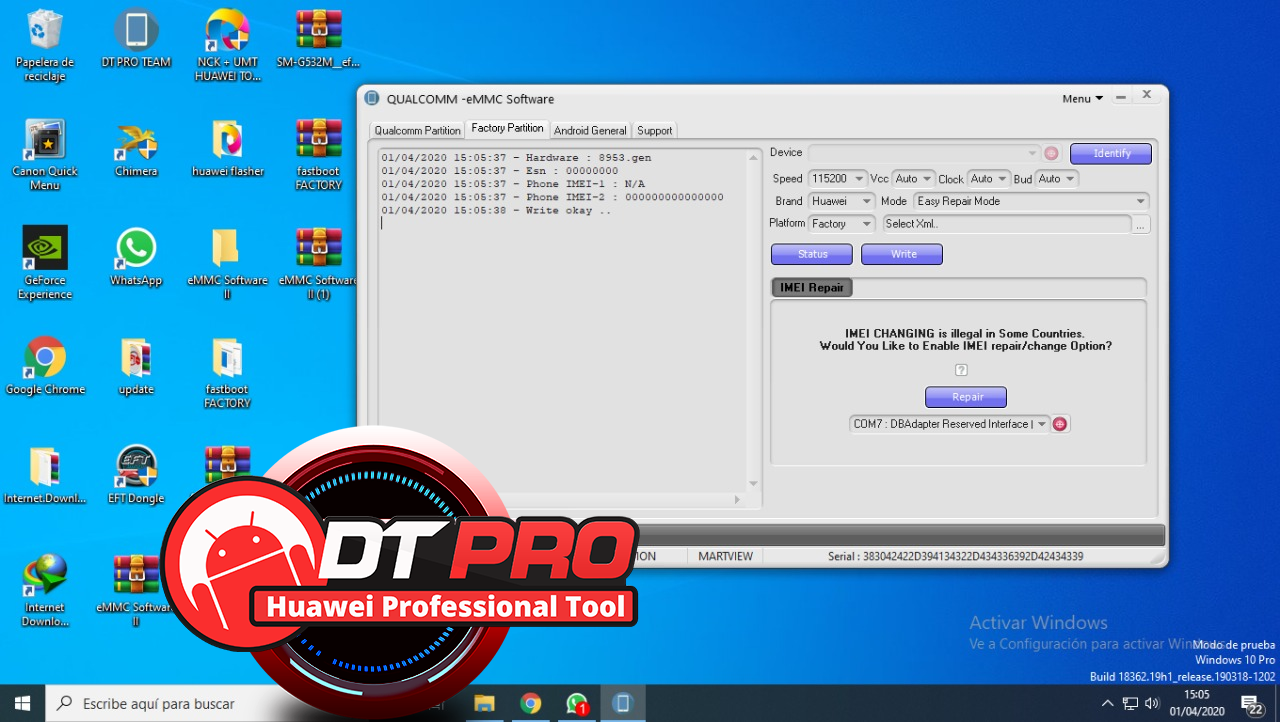1280x722 pixels.
Task: Select the Google Chrome desktop shortcut
Action: (x=45, y=366)
